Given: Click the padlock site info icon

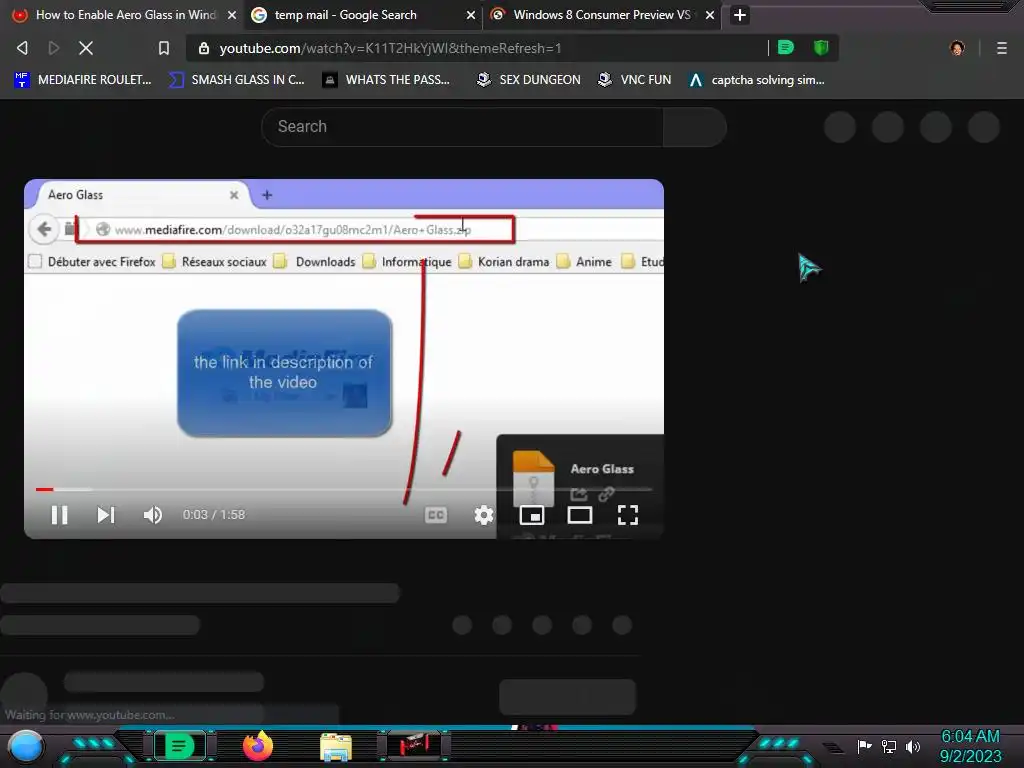Looking at the screenshot, I should (204, 48).
